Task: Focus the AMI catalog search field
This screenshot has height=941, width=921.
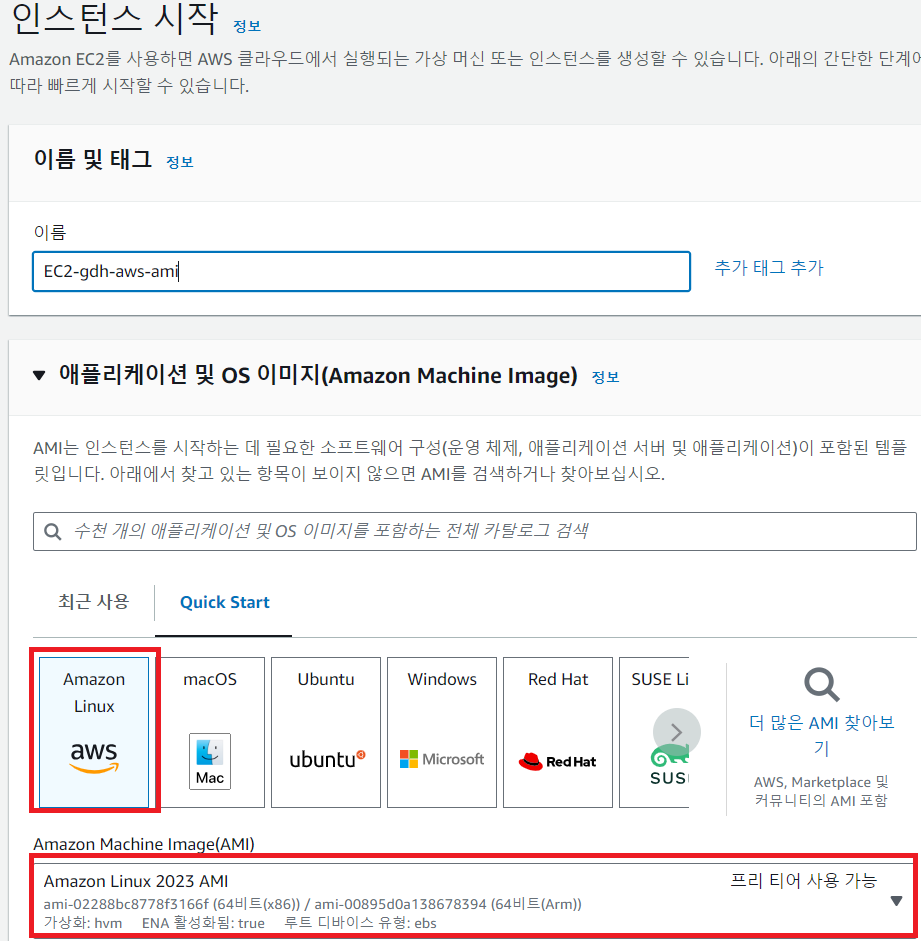Action: (475, 532)
